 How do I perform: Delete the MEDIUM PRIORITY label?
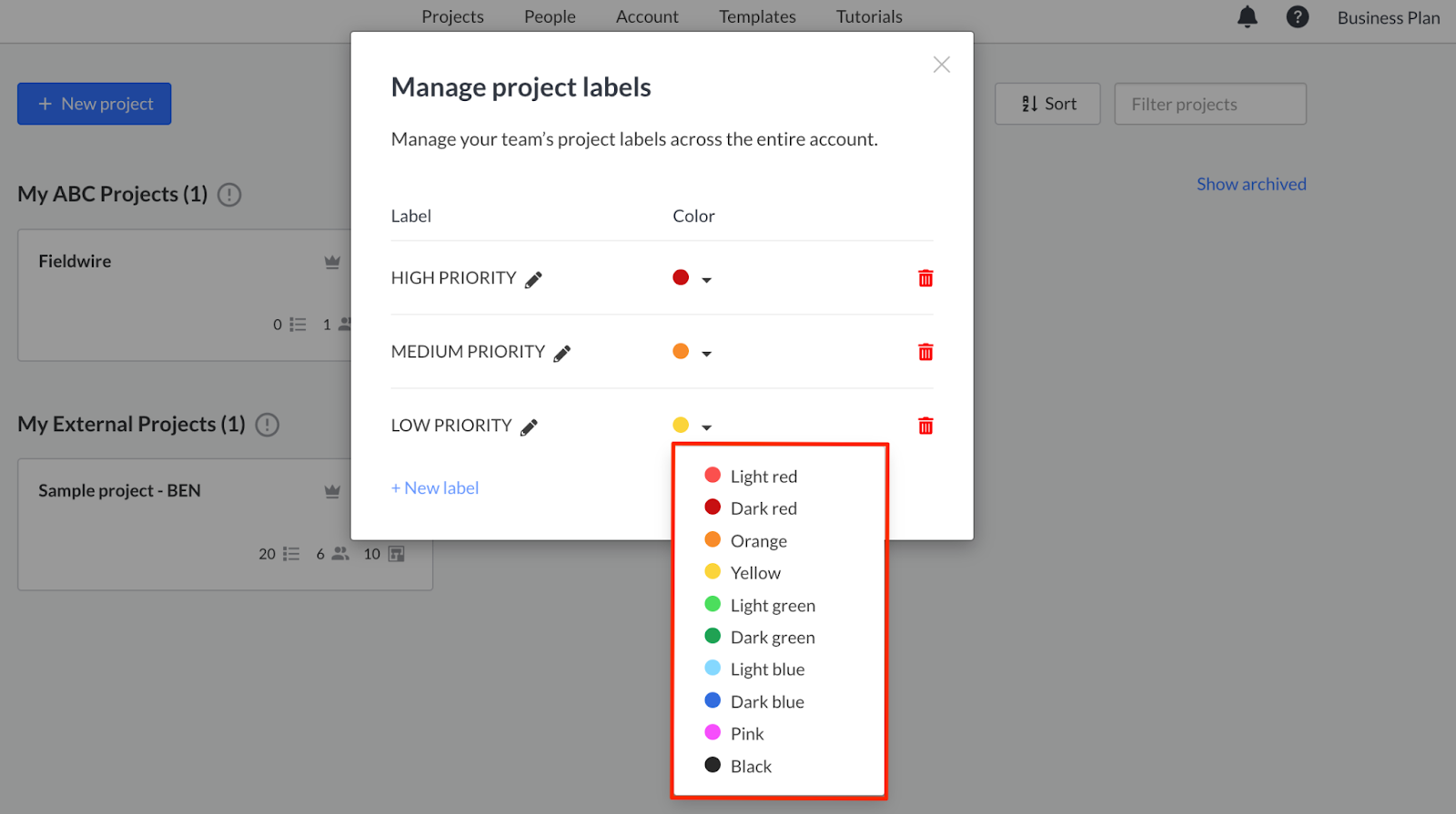point(925,351)
